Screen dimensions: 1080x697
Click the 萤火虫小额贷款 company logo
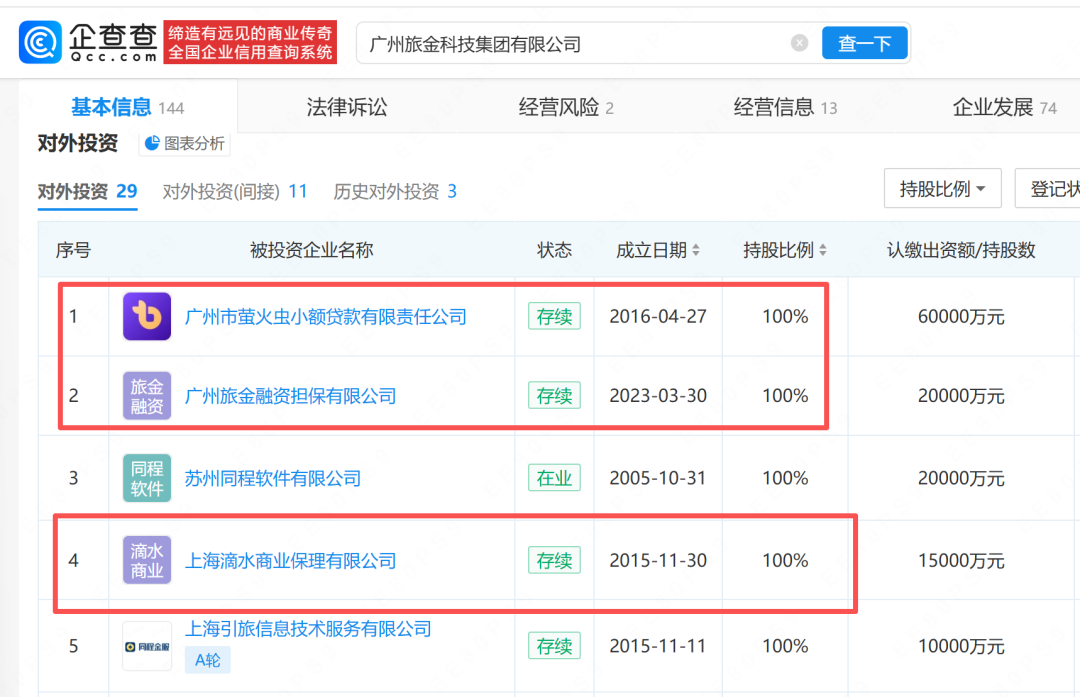tap(147, 317)
